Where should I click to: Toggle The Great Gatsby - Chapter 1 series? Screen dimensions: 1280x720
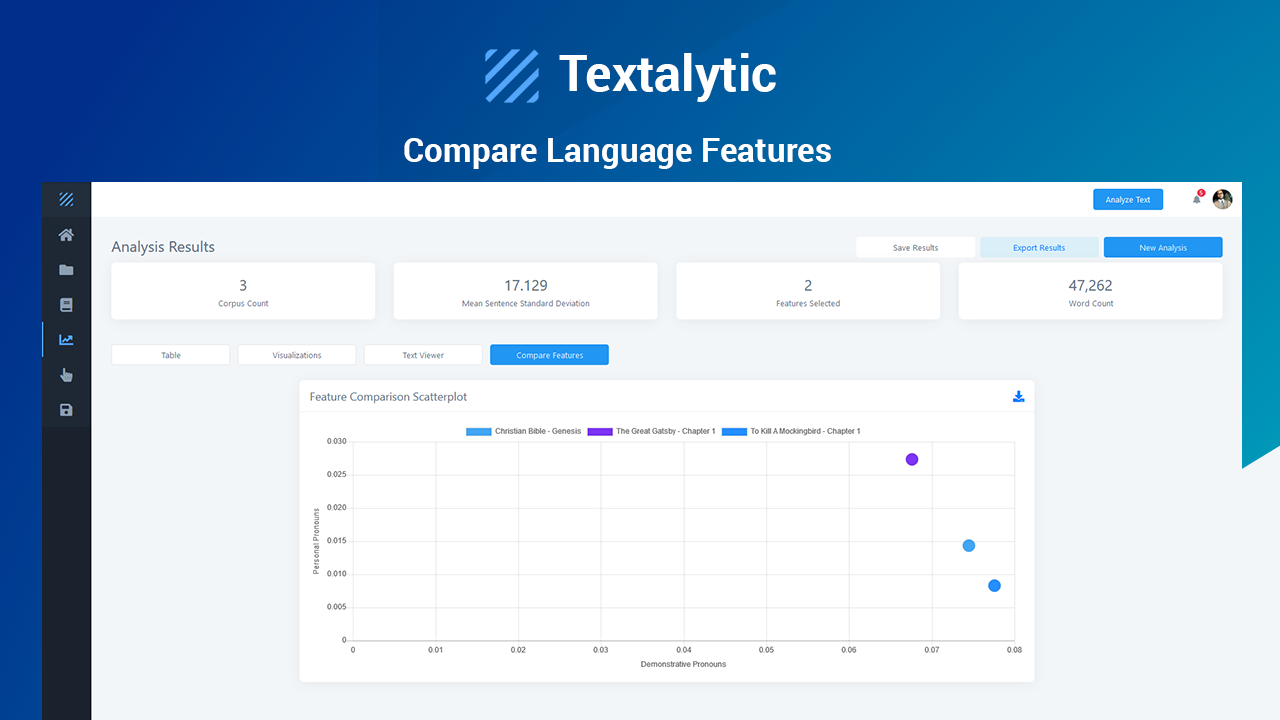pos(655,431)
